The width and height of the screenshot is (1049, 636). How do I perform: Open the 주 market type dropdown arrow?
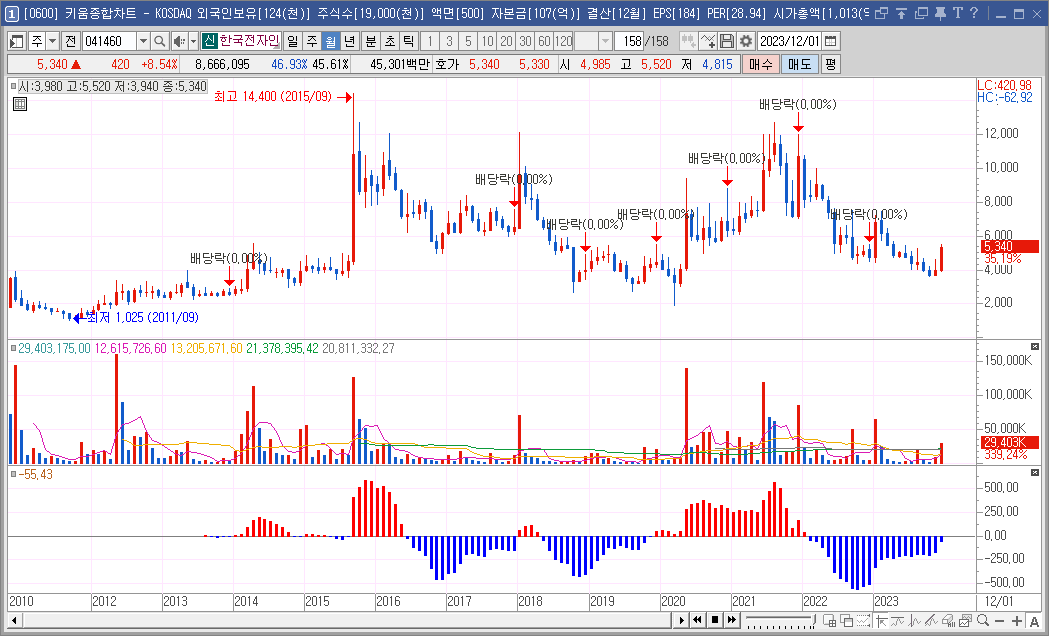(52, 41)
